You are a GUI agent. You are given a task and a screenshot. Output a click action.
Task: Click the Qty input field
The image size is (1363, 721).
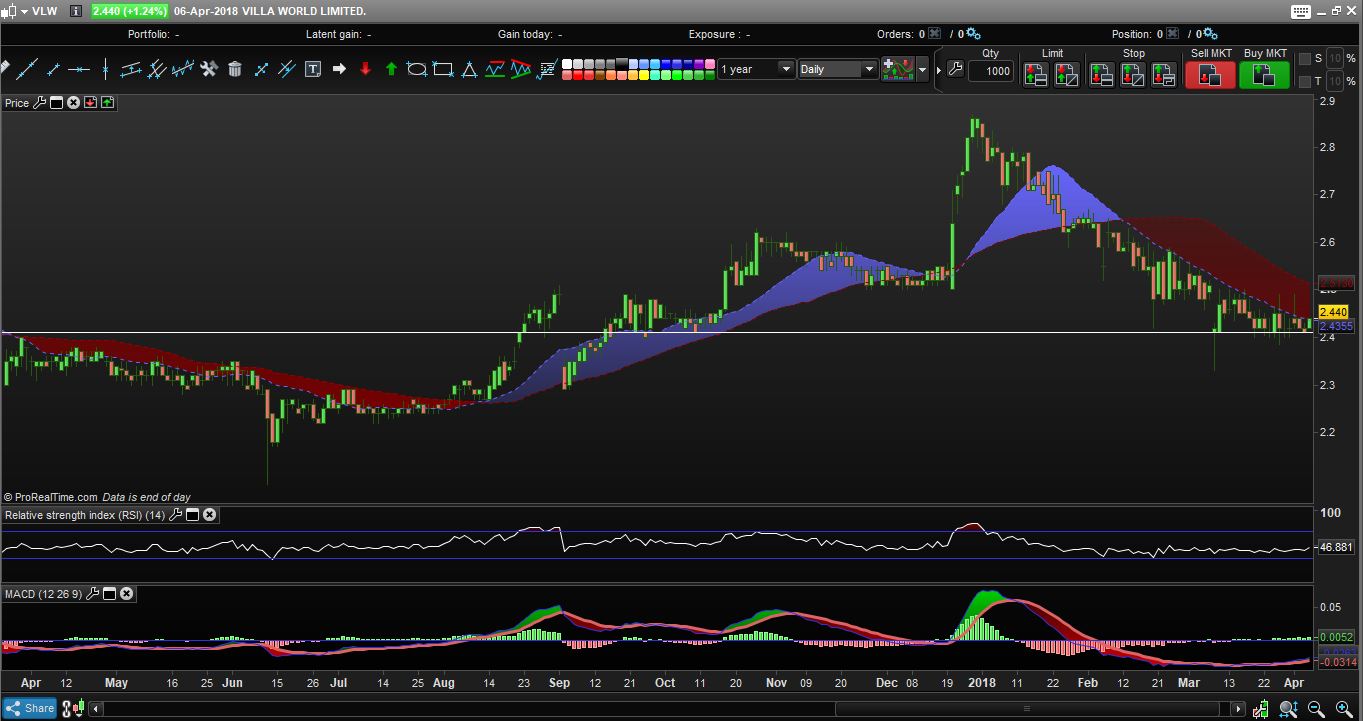(x=991, y=71)
